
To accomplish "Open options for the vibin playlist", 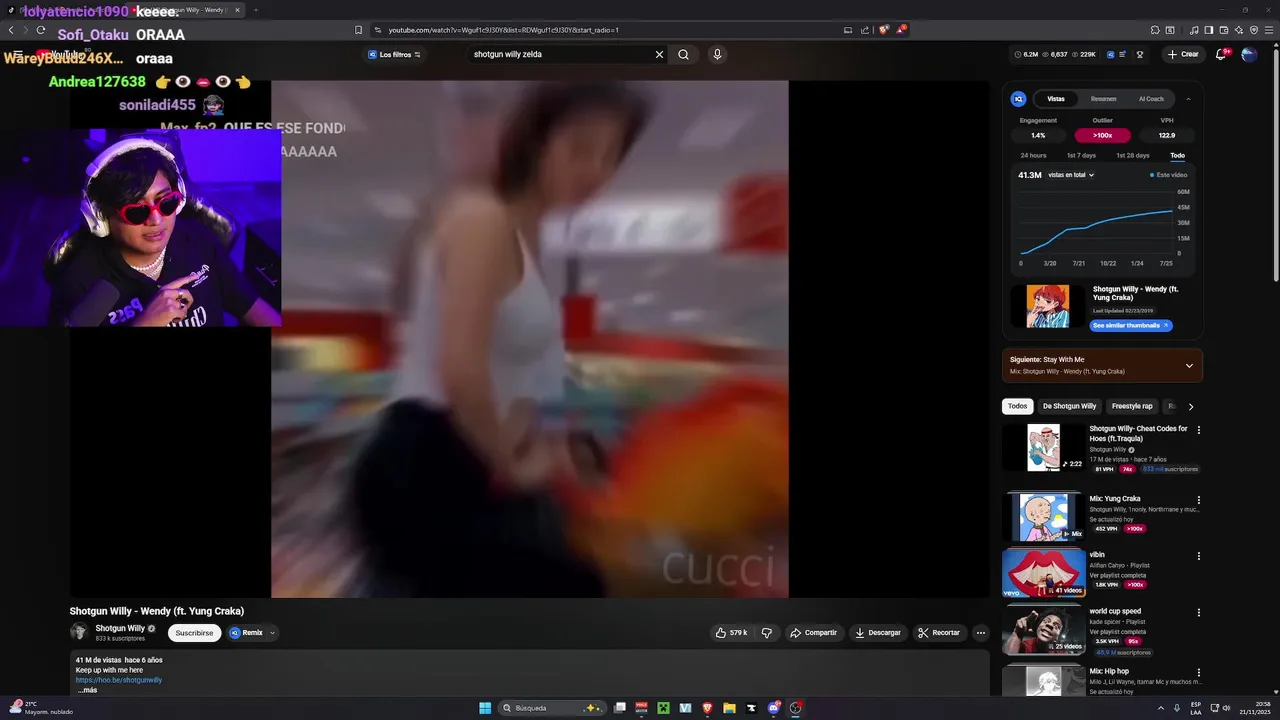I will (1198, 556).
